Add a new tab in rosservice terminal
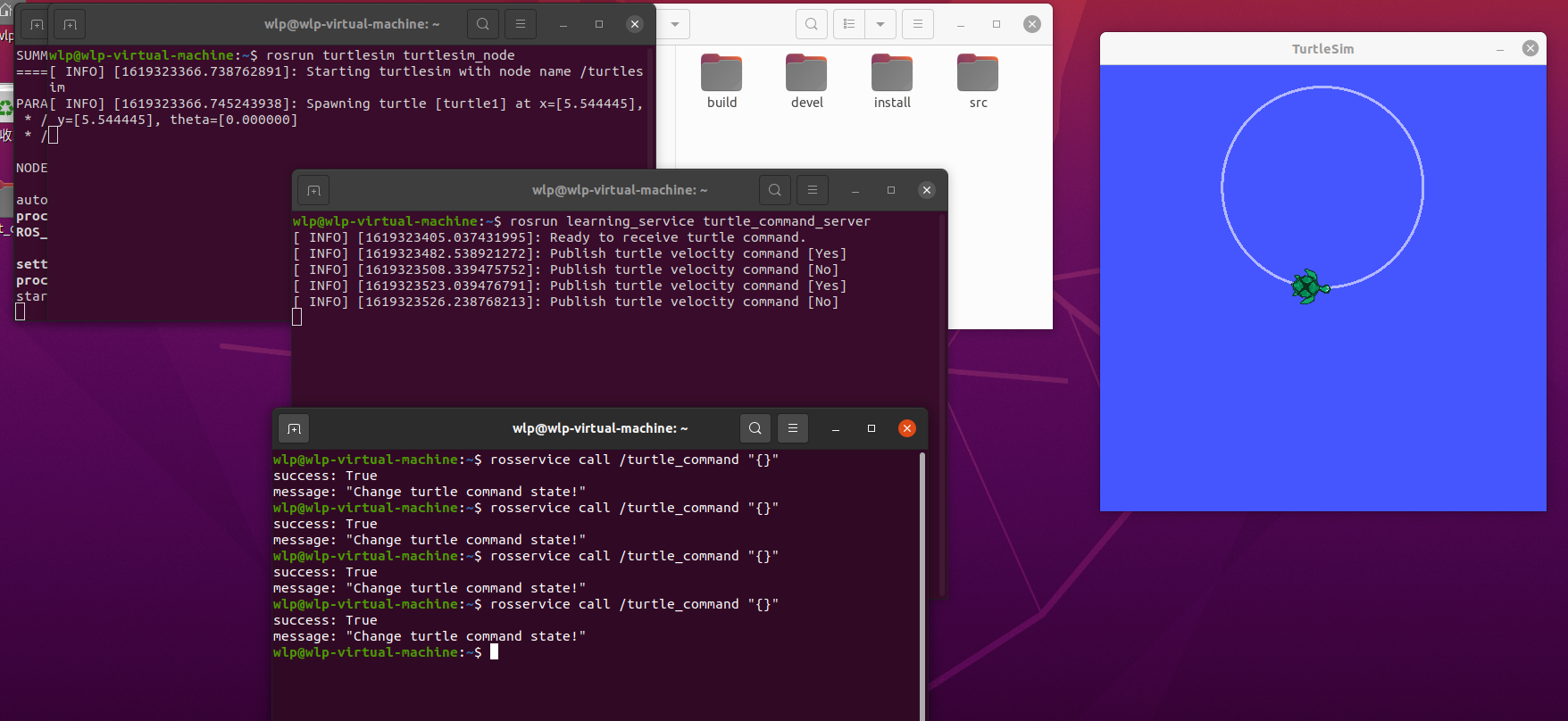 [294, 428]
